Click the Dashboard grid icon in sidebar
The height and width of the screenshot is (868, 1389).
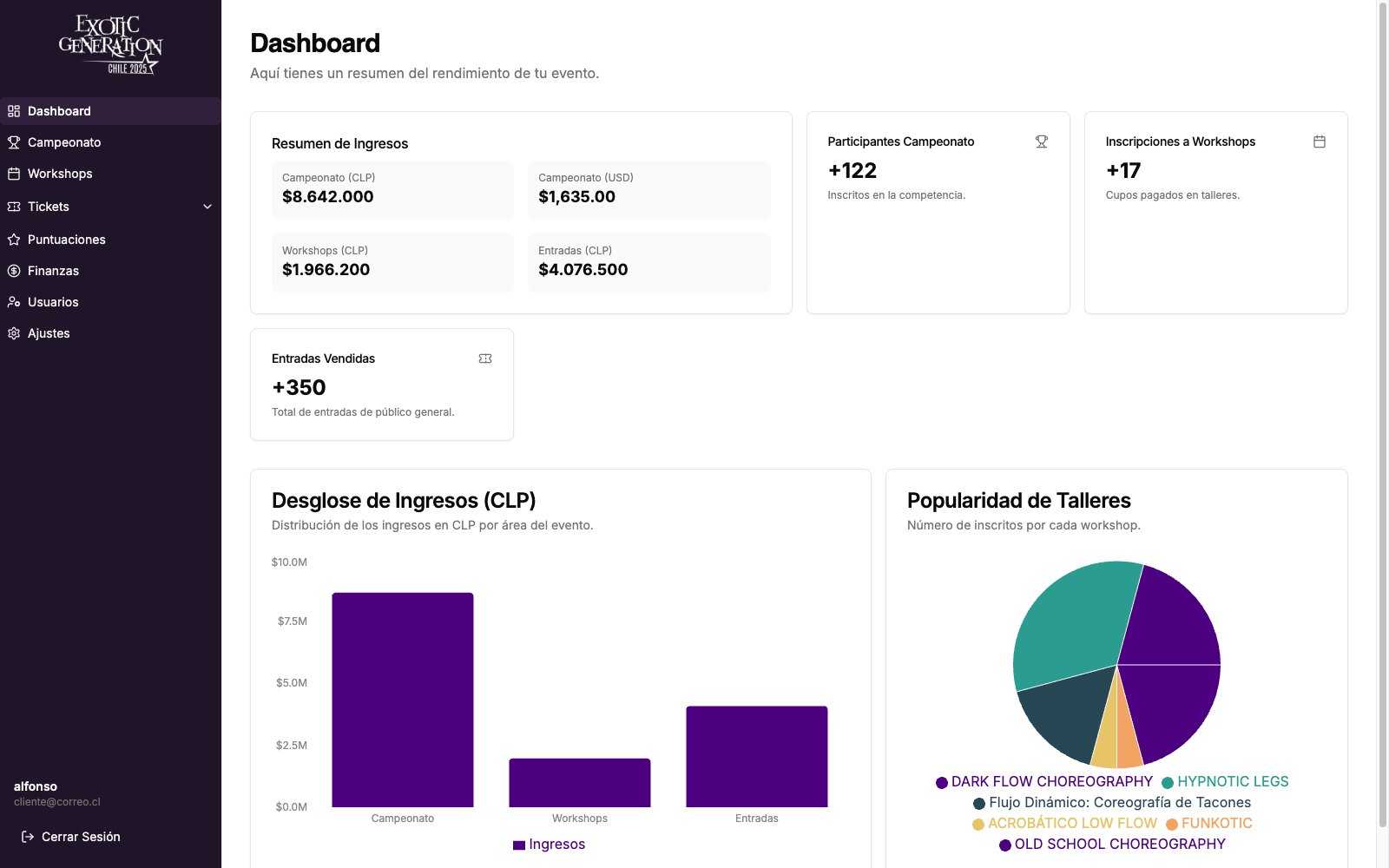[14, 111]
